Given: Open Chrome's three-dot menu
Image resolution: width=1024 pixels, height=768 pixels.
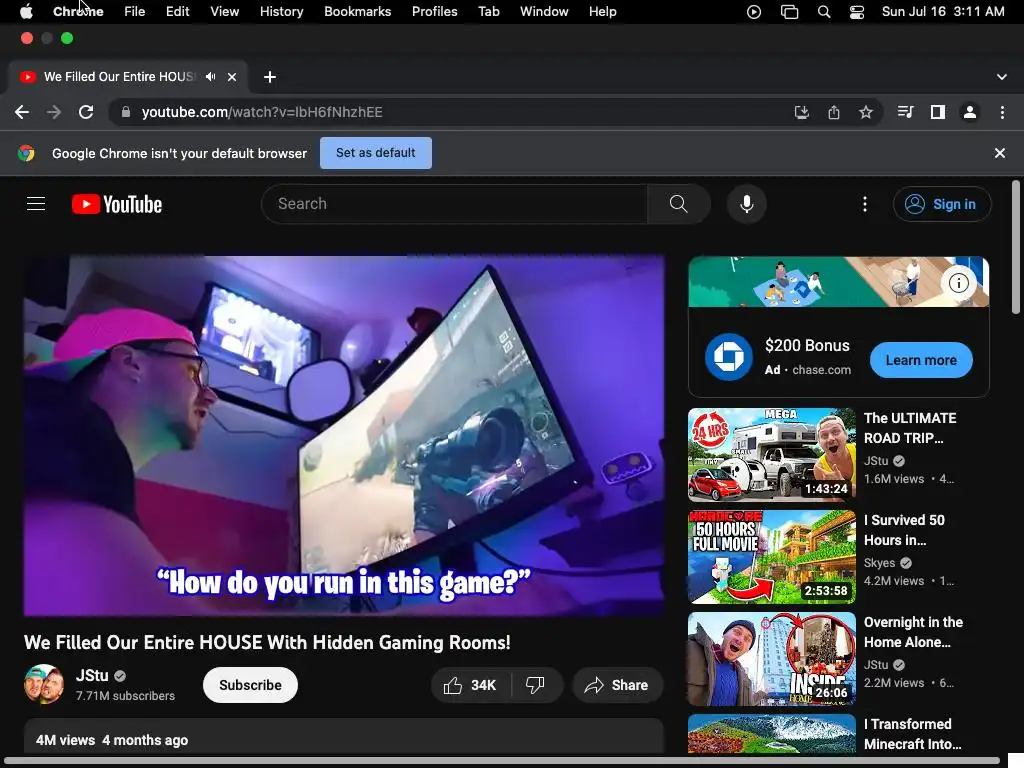Looking at the screenshot, I should 1002,112.
